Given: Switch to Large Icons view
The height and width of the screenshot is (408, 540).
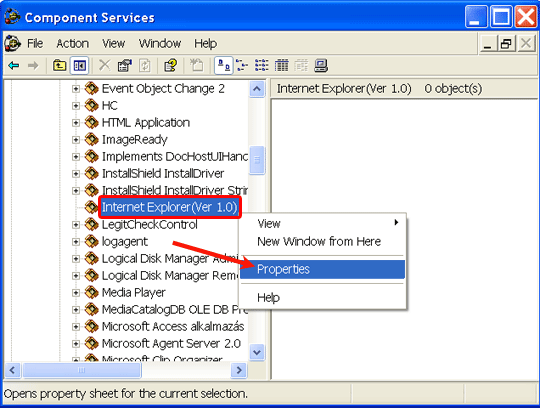Looking at the screenshot, I should pyautogui.click(x=224, y=65).
